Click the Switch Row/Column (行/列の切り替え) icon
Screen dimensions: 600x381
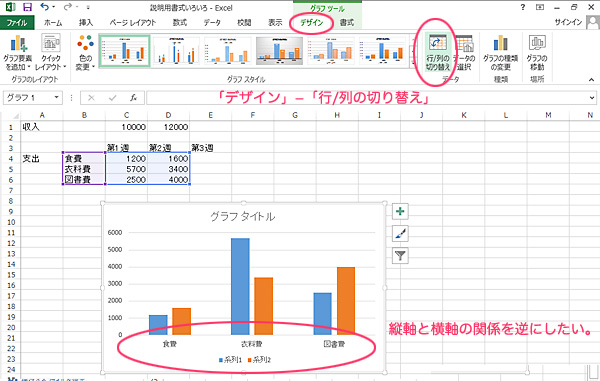click(x=437, y=52)
